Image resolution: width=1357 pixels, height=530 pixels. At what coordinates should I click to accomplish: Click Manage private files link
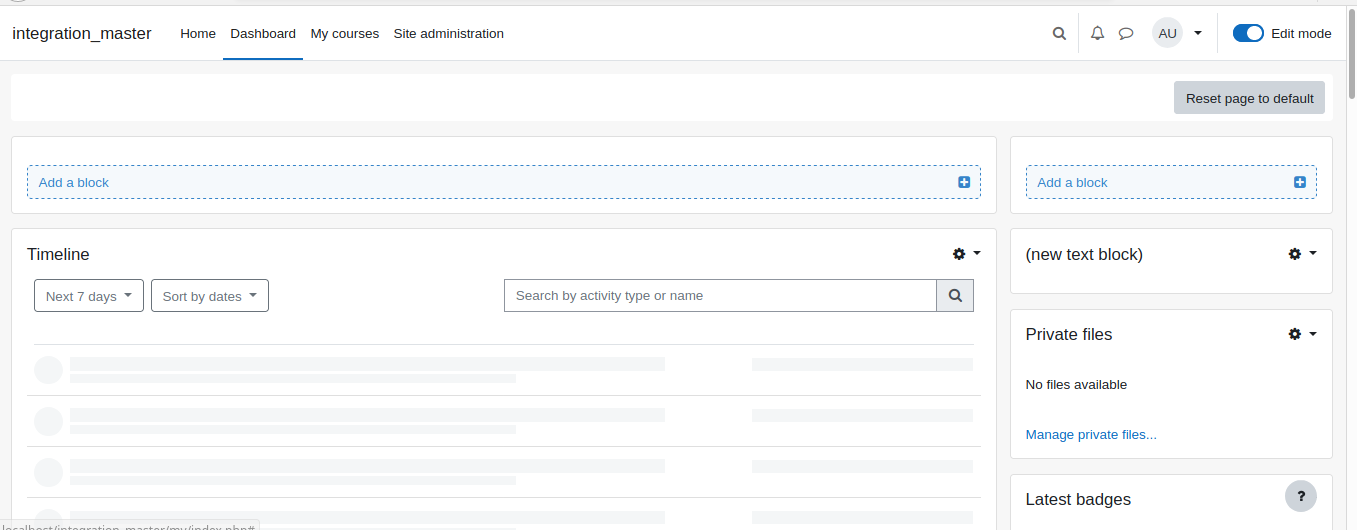[x=1091, y=434]
